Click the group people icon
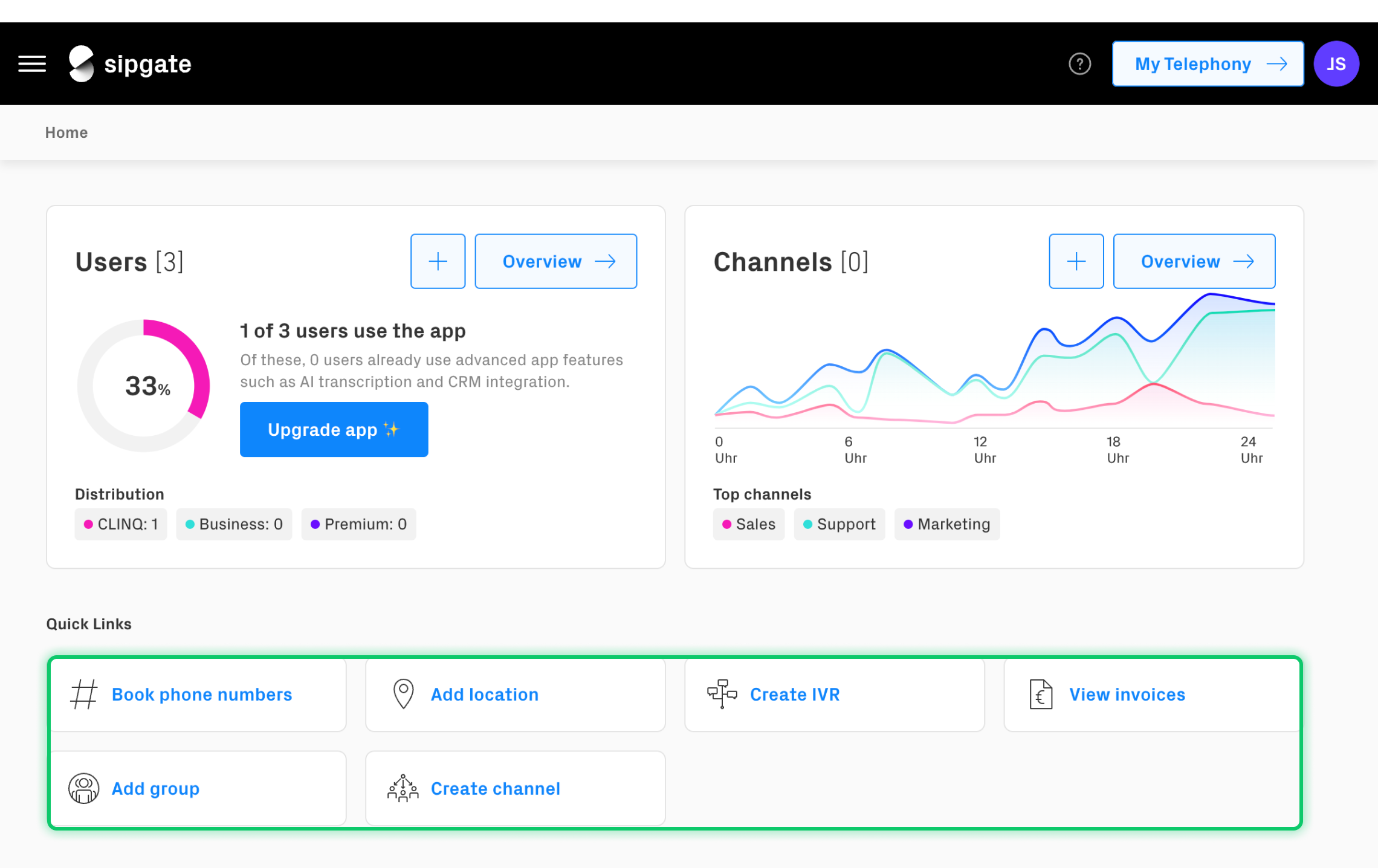Image resolution: width=1378 pixels, height=868 pixels. (84, 788)
